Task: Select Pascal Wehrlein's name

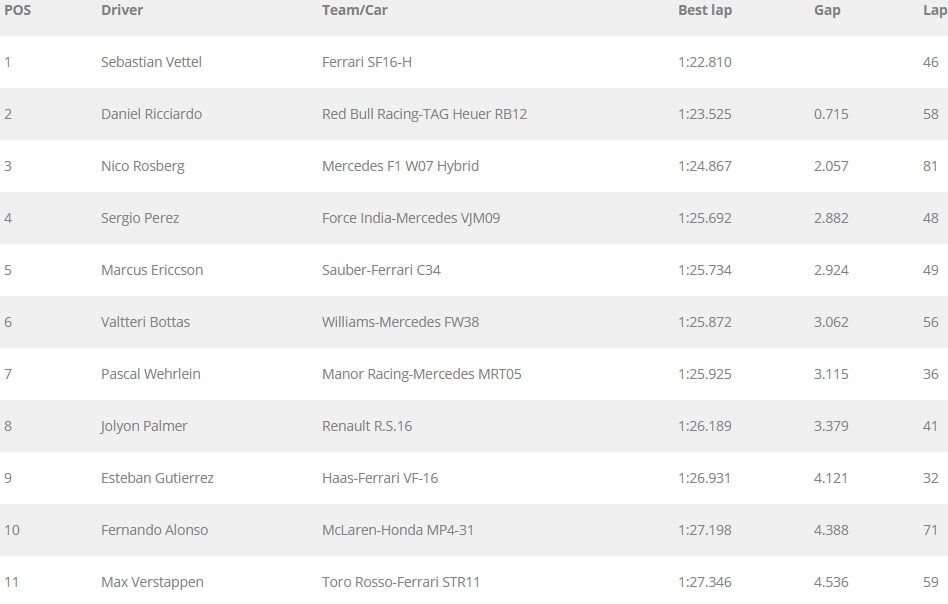Action: [x=151, y=374]
